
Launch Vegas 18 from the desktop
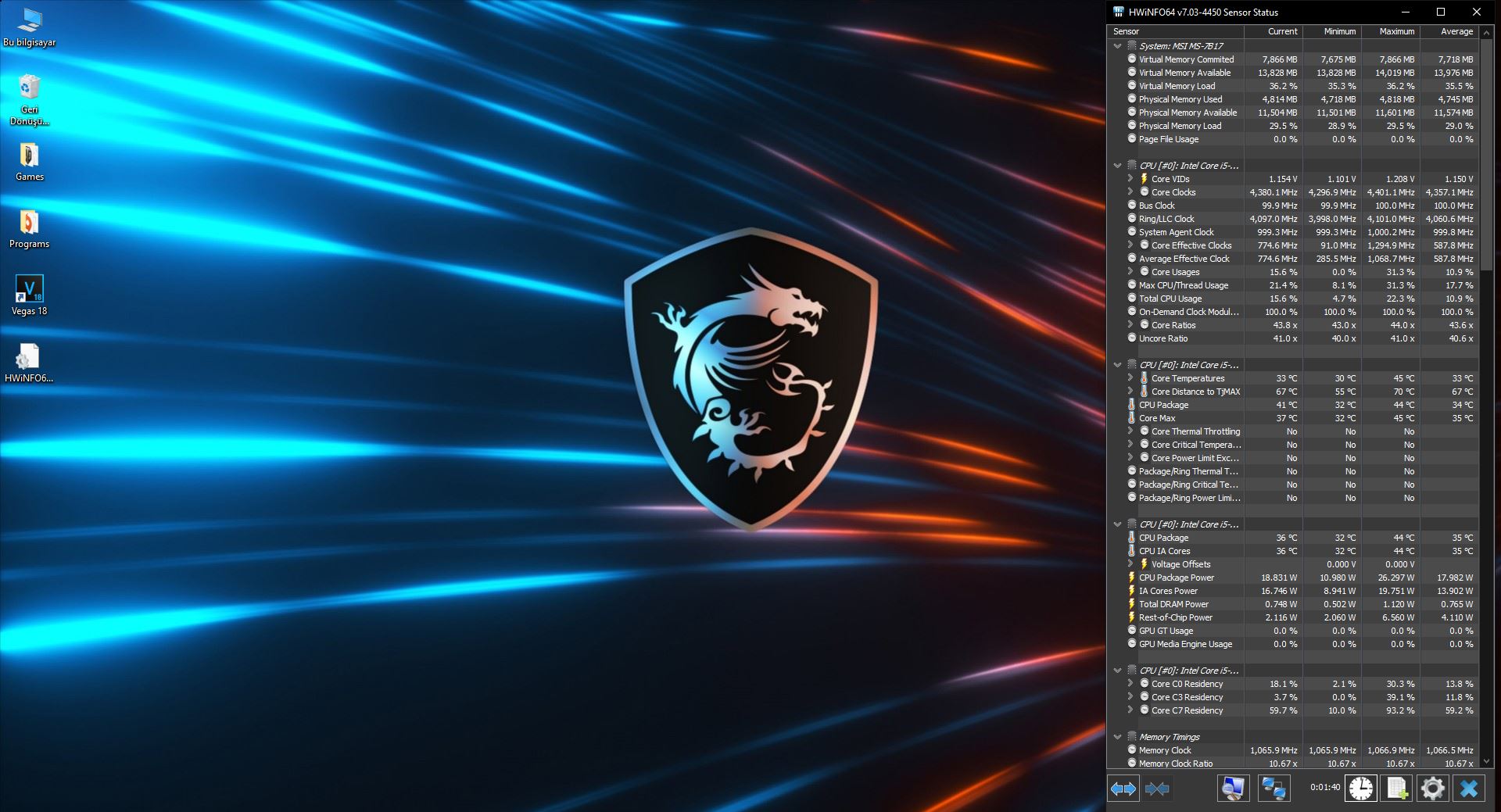[30, 295]
